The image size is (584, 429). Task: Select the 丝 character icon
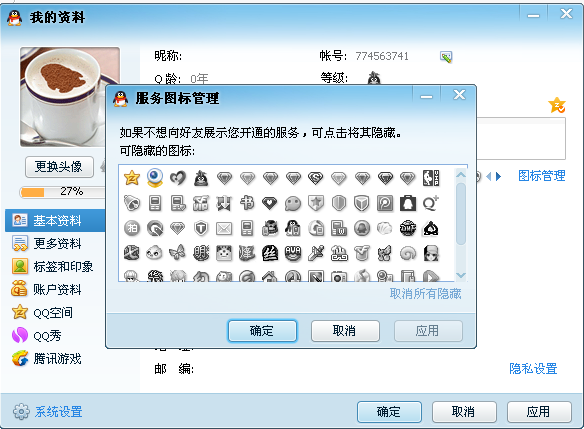coord(270,253)
